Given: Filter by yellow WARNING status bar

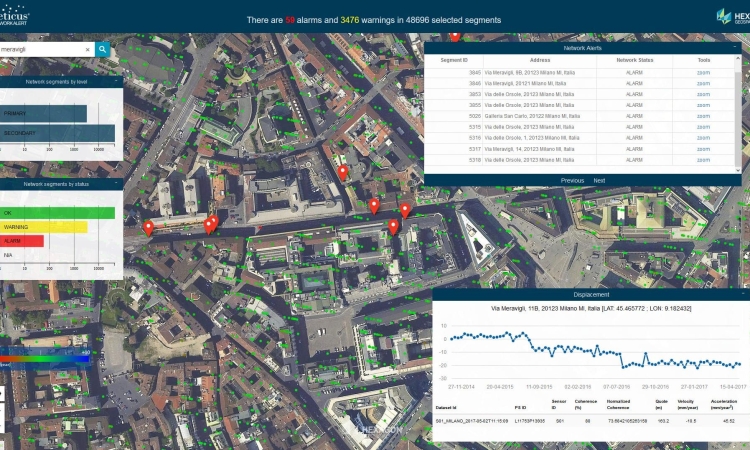Looking at the screenshot, I should (44, 227).
